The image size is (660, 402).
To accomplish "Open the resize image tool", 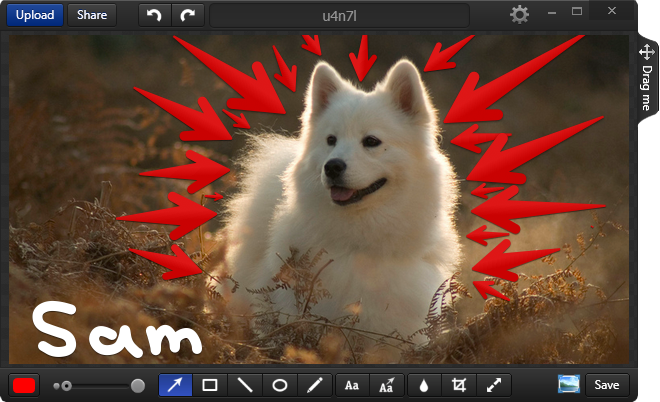I will click(x=494, y=385).
